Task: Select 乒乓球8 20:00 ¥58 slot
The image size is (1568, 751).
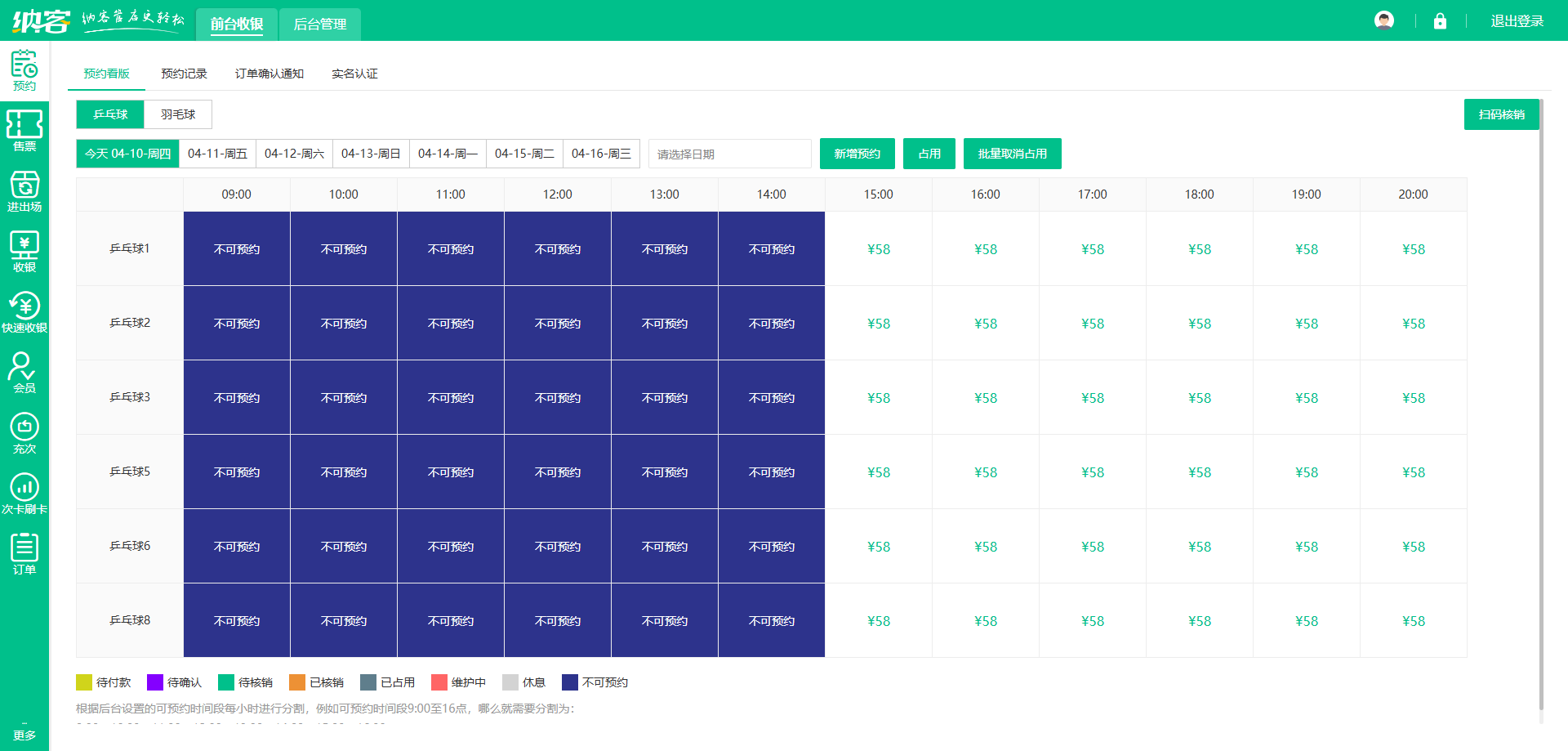Action: (1414, 621)
